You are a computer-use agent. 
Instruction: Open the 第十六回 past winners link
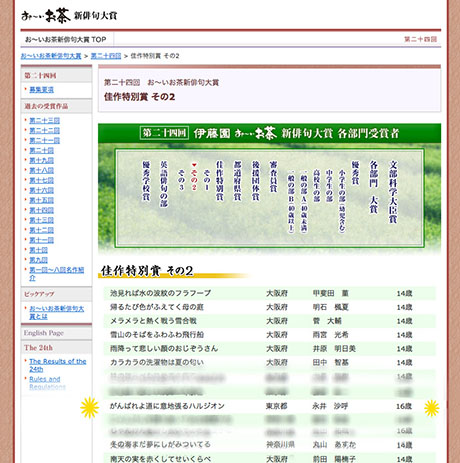coord(42,190)
